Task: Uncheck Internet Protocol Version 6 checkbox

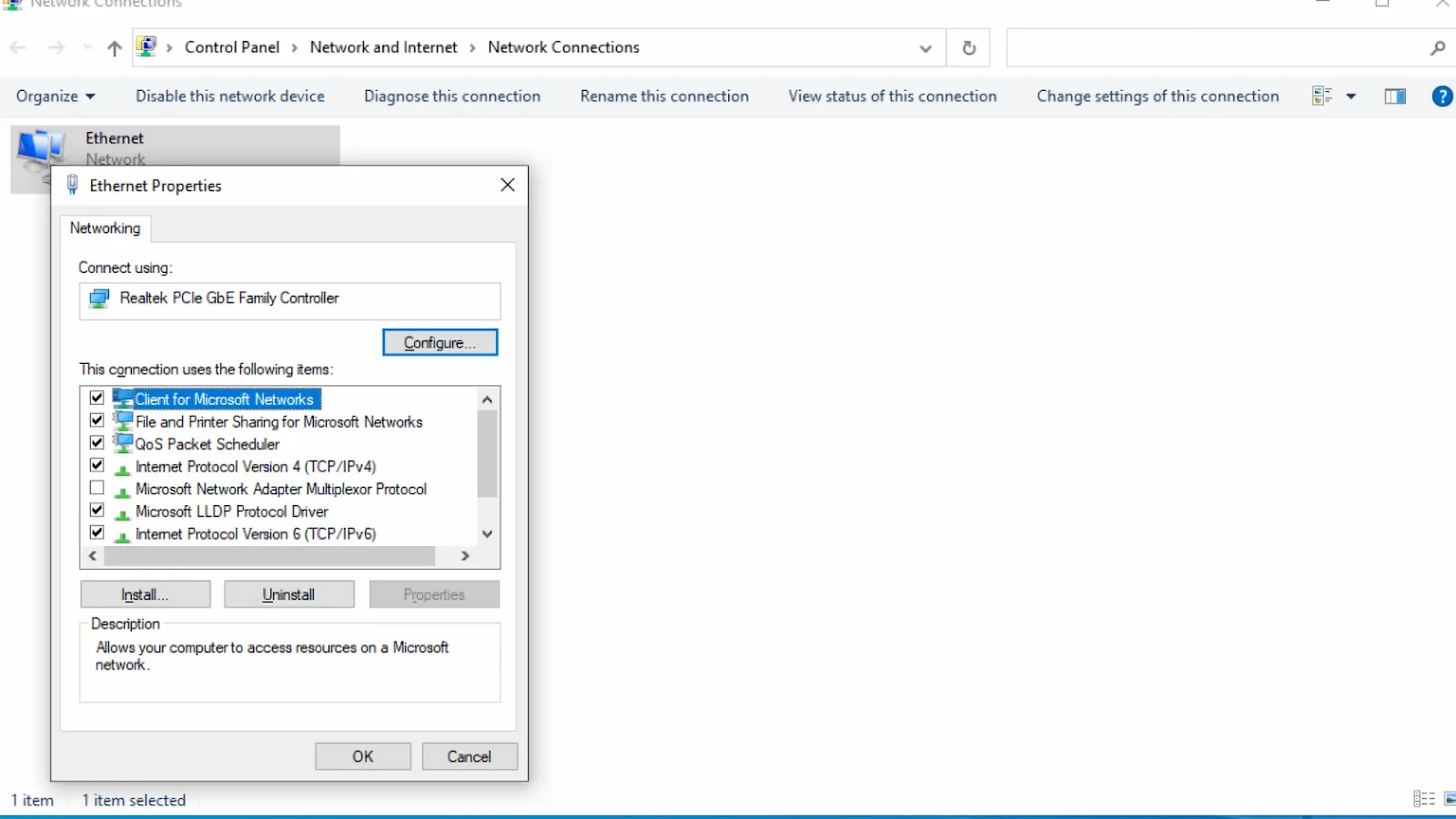Action: [97, 532]
